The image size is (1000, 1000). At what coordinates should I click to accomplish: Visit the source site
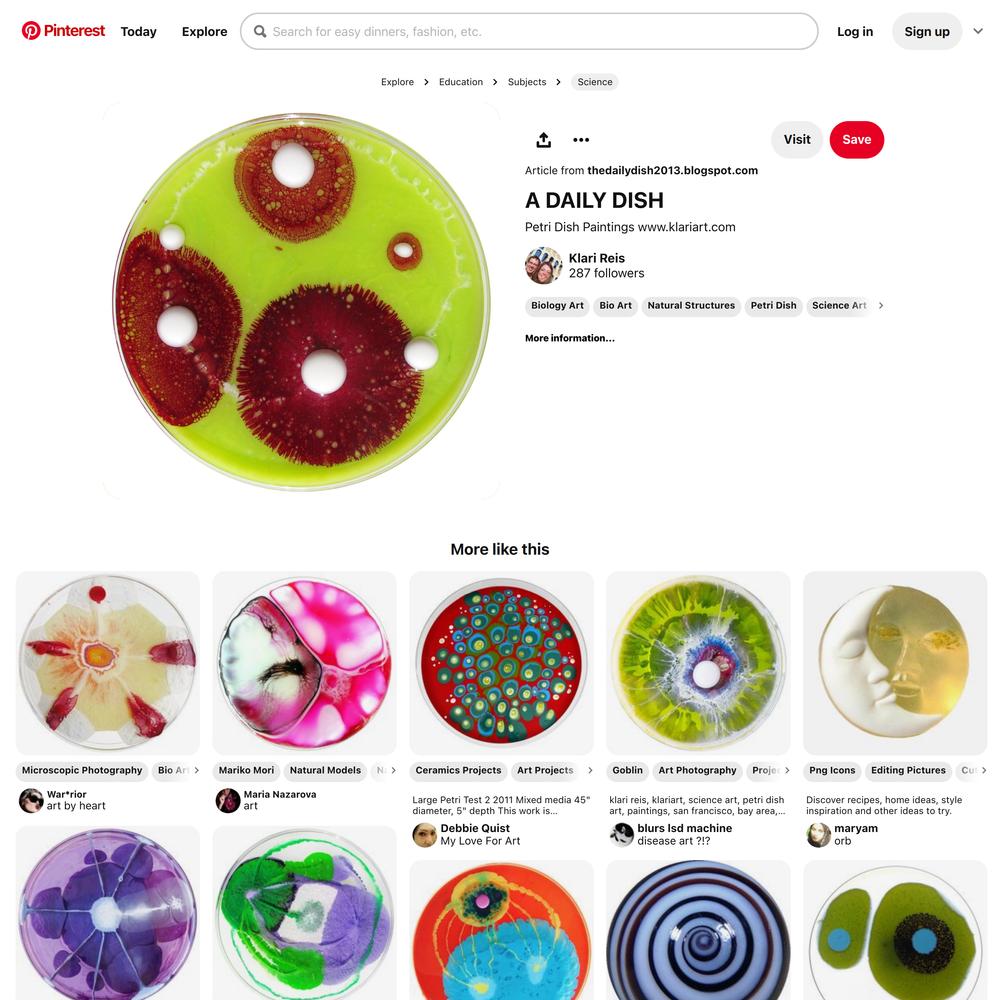(x=797, y=140)
